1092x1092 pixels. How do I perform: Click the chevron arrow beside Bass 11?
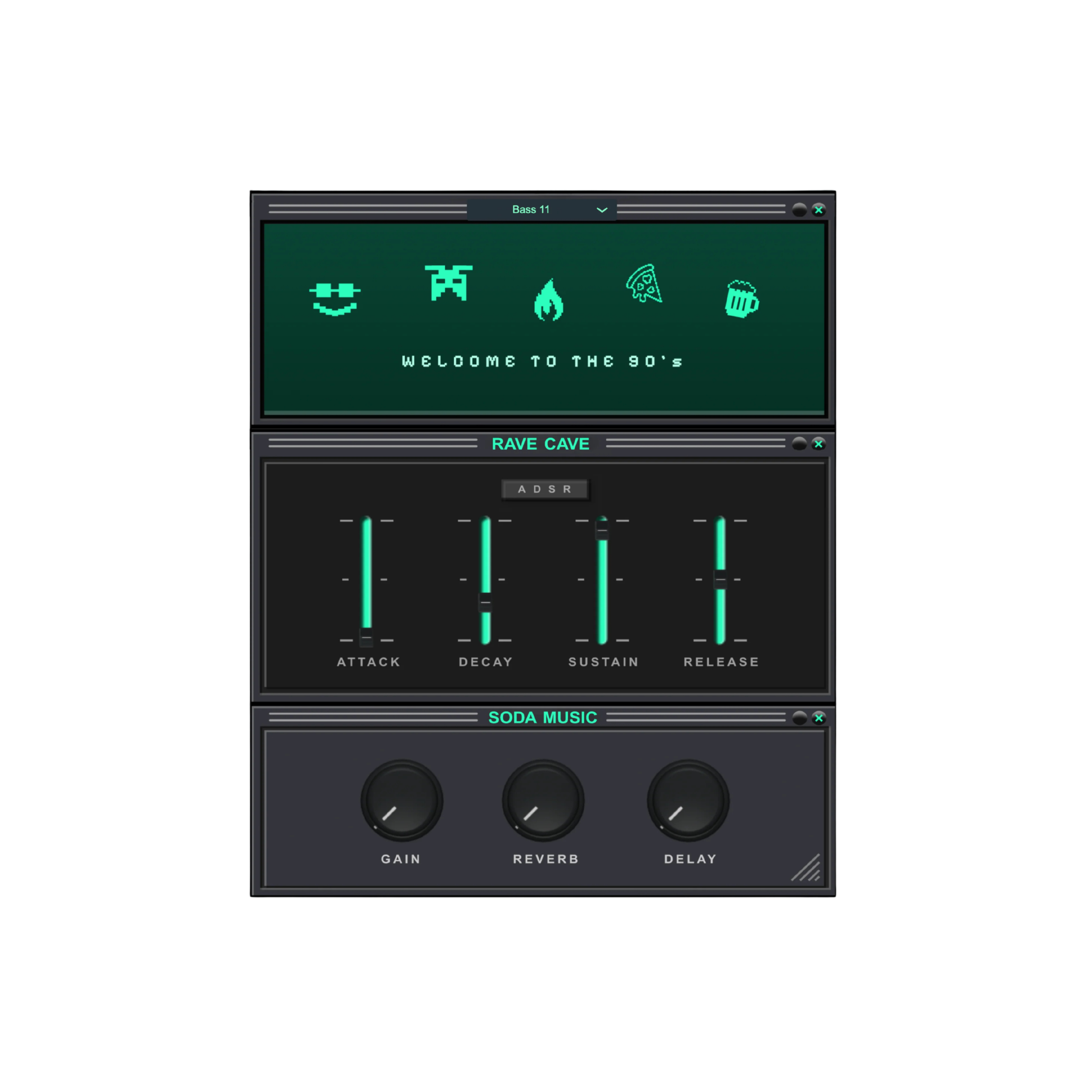tap(602, 210)
